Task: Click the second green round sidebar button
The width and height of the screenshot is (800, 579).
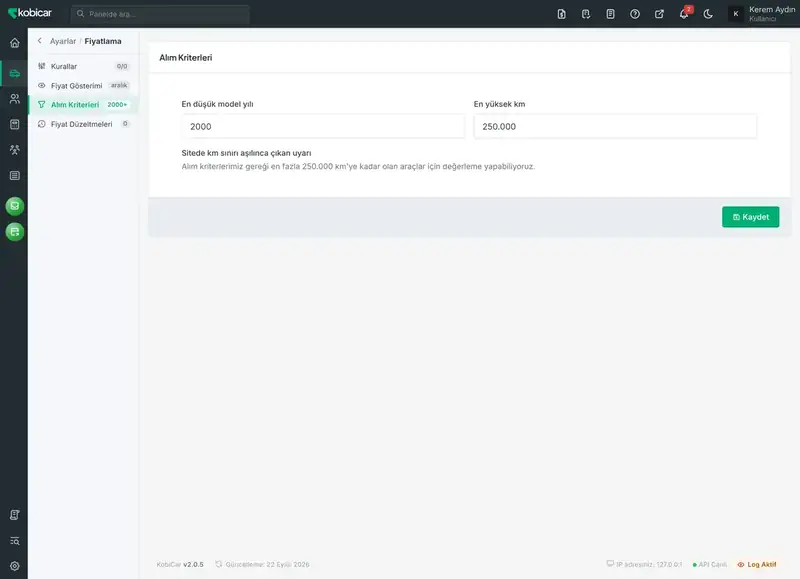Action: (15, 232)
